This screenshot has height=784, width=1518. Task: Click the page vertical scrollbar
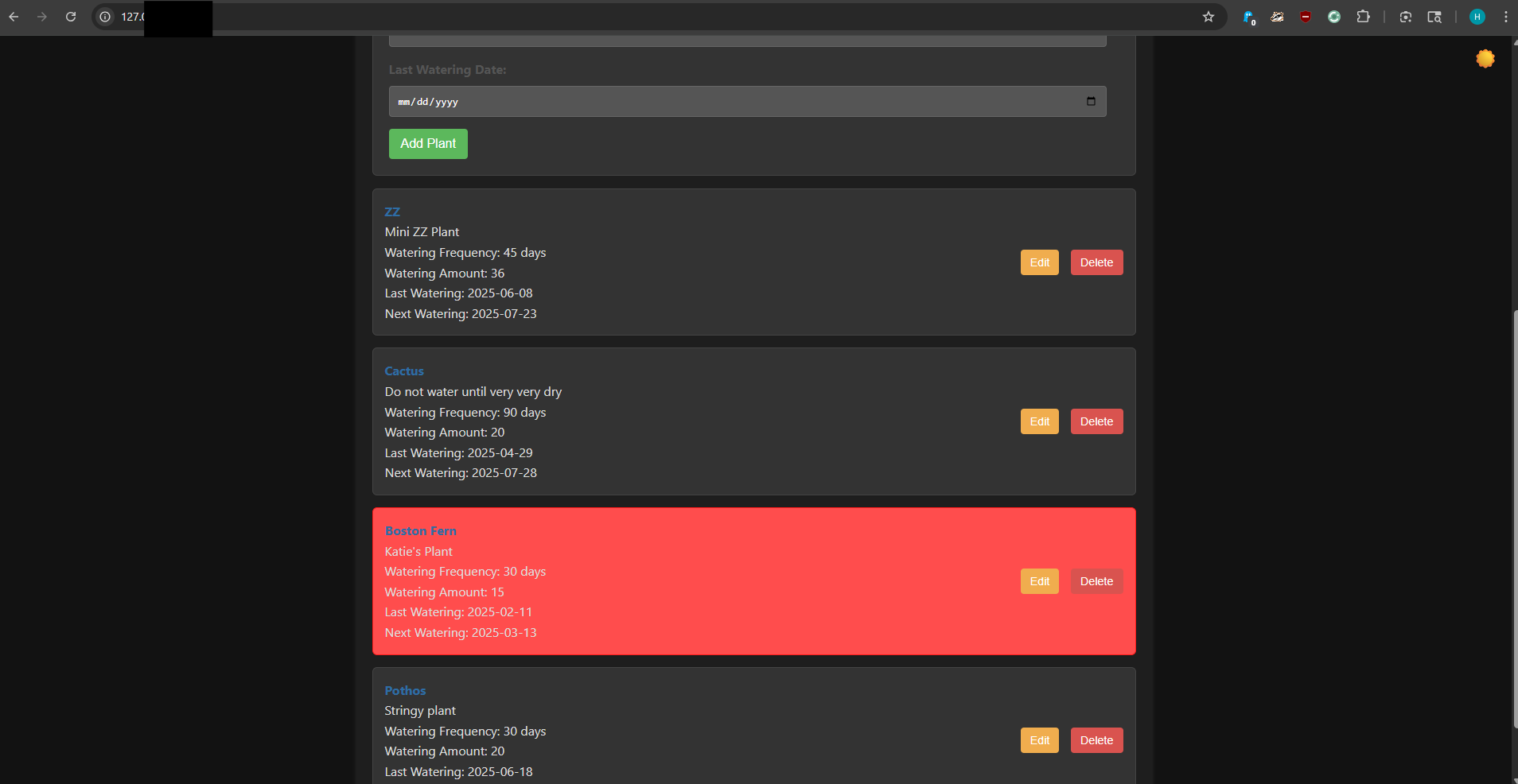1514,517
